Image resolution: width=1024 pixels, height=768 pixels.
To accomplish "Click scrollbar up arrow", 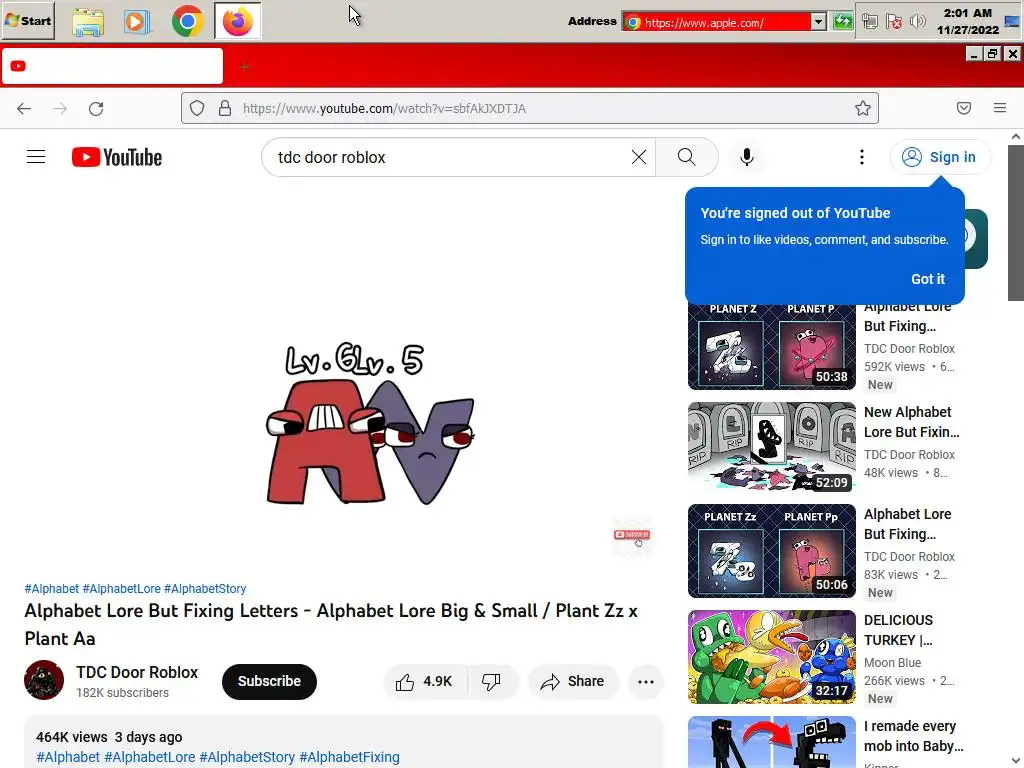I will tap(1016, 136).
